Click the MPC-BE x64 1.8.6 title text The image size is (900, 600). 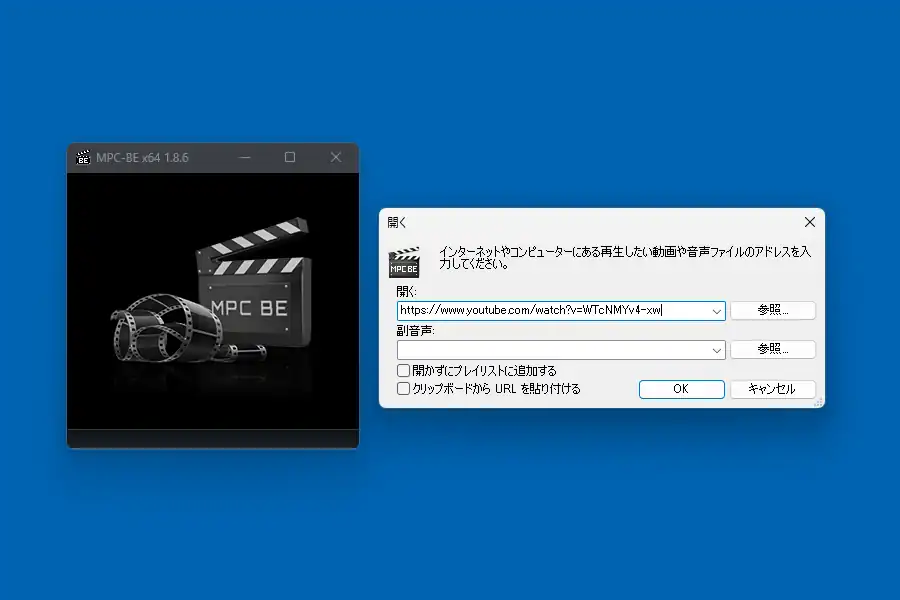click(x=142, y=158)
